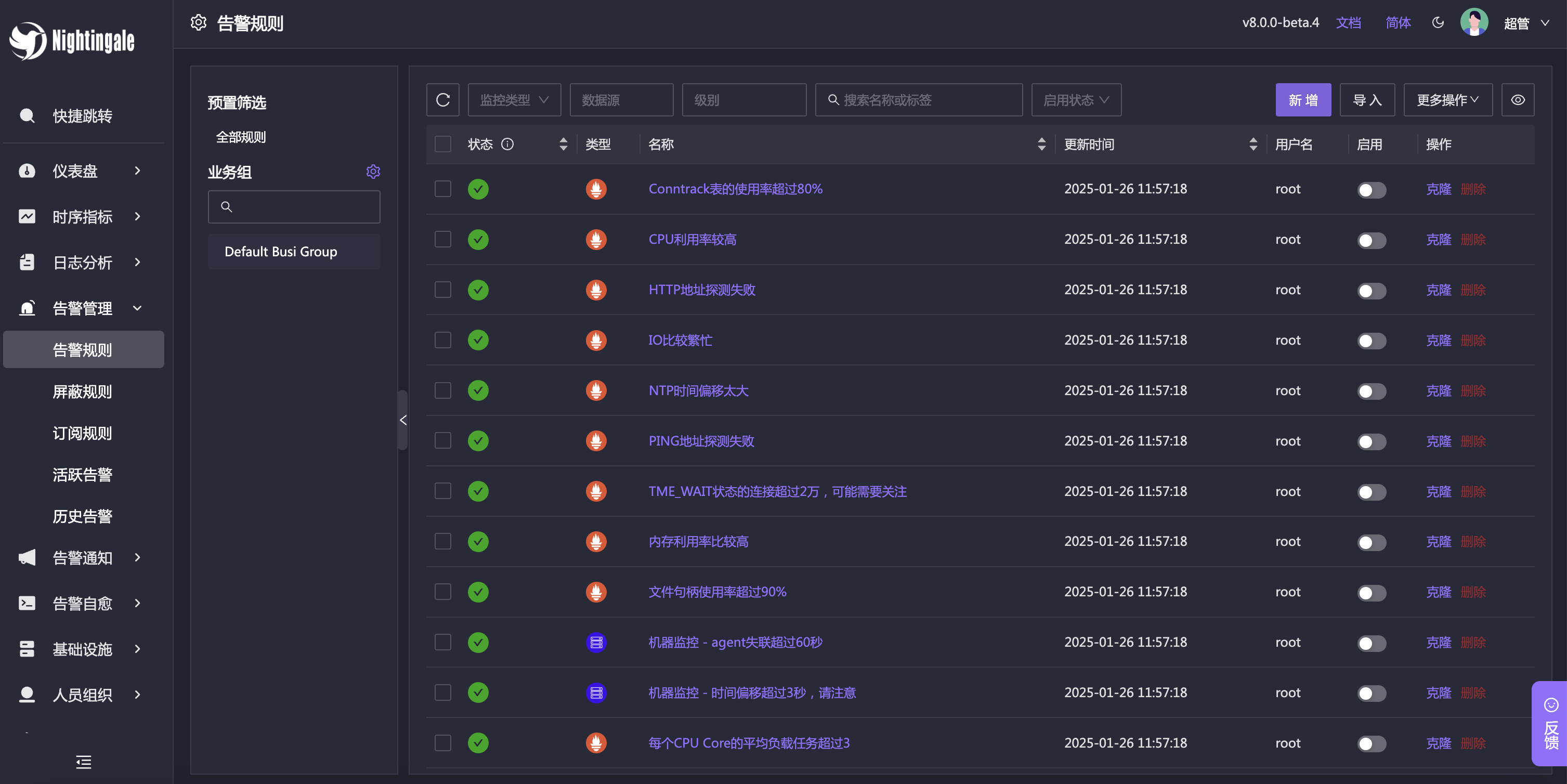Open 订阅规则 in sidebar
This screenshot has height=784, width=1567.
83,433
